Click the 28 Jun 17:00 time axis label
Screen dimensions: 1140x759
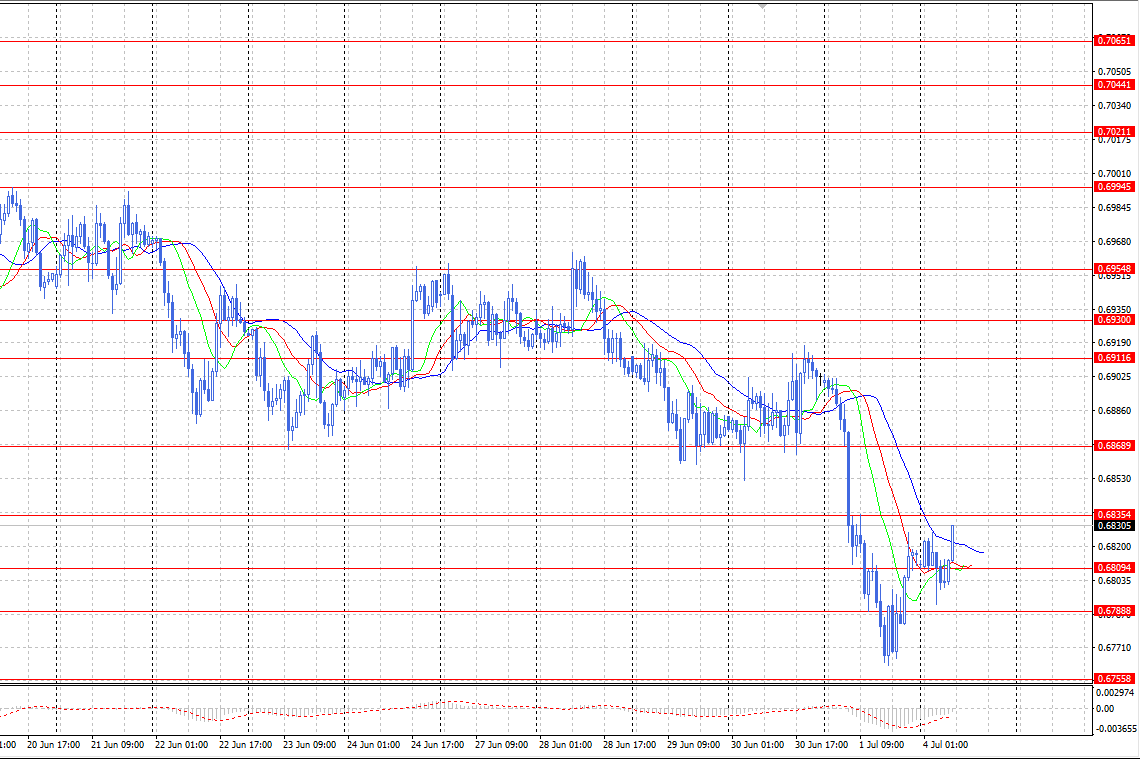(630, 744)
